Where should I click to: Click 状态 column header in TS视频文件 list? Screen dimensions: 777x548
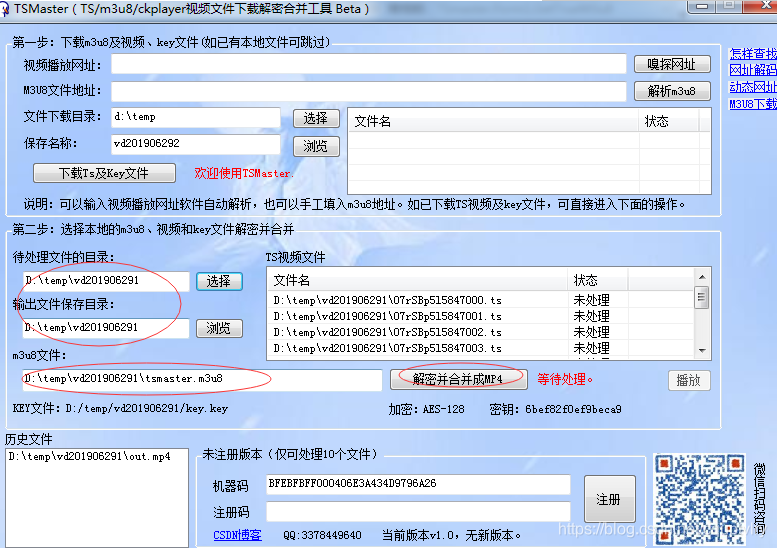(x=598, y=280)
